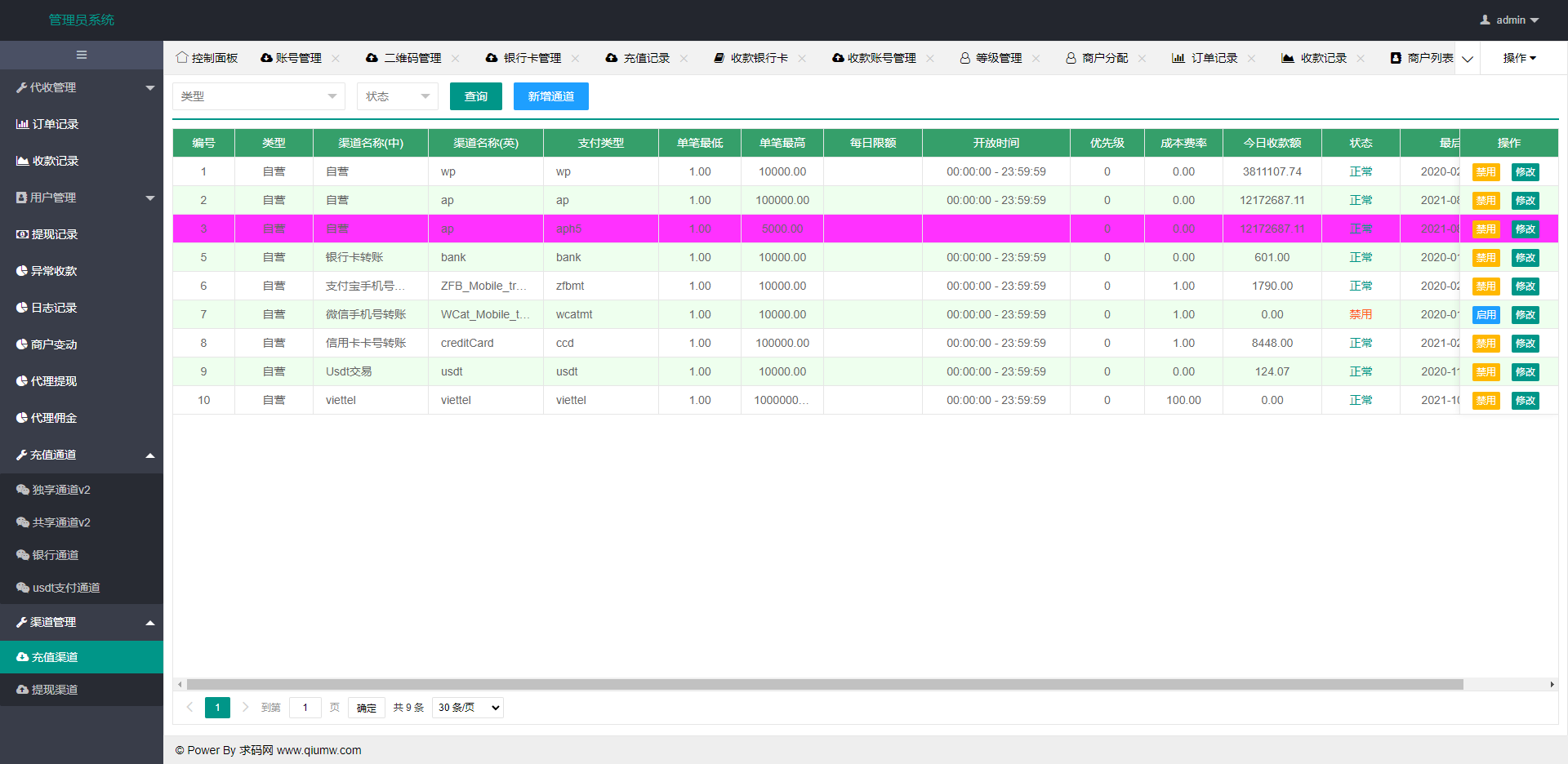Open 独享通道v2 from sidebar
Viewport: 1568px width, 764px height.
pos(61,490)
